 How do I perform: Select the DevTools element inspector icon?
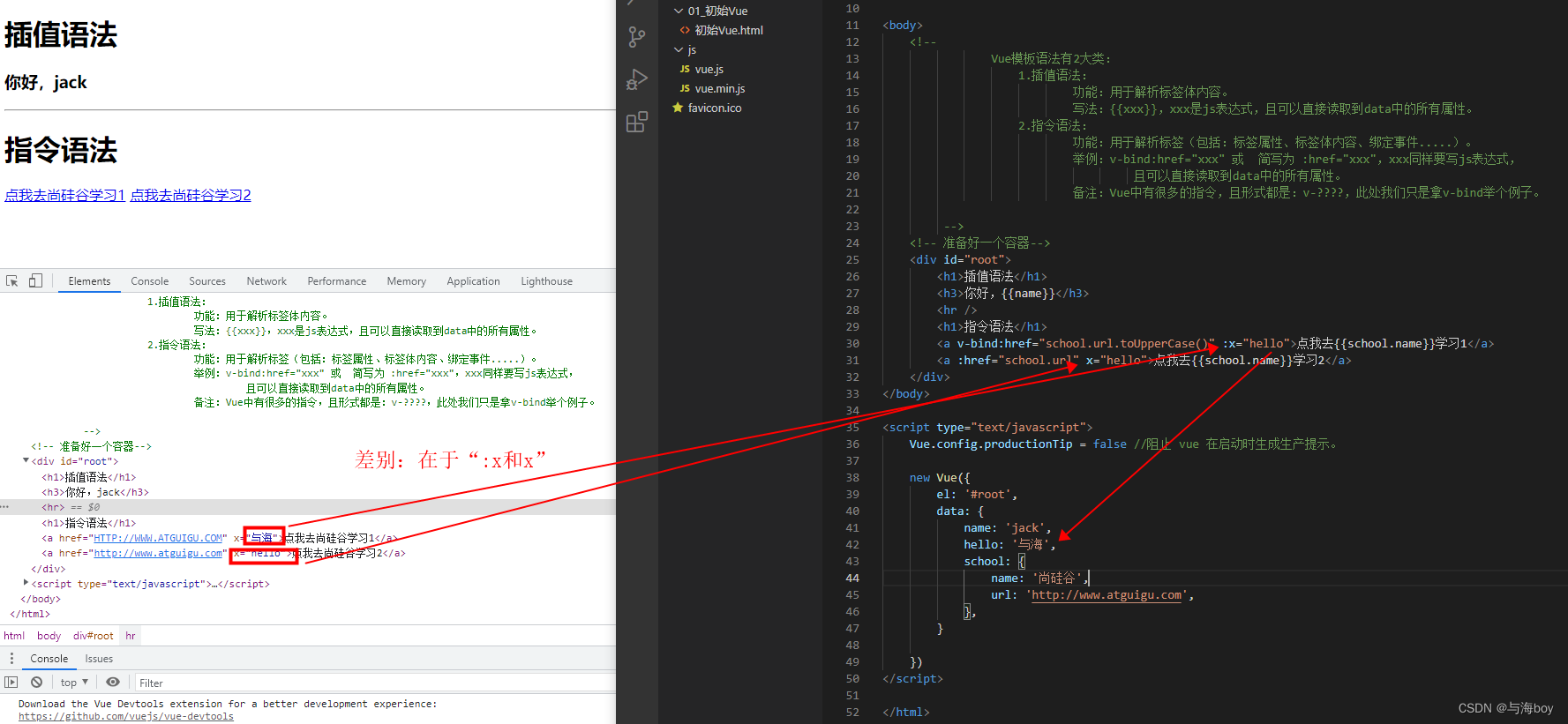12,280
